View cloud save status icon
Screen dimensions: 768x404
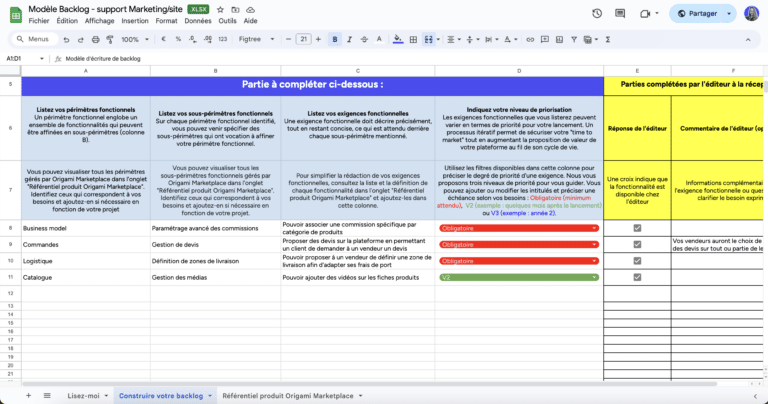click(x=250, y=10)
